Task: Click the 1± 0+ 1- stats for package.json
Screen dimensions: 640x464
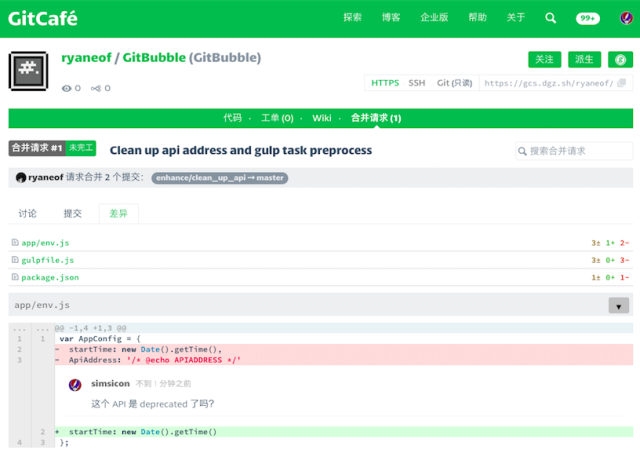Action: 610,277
